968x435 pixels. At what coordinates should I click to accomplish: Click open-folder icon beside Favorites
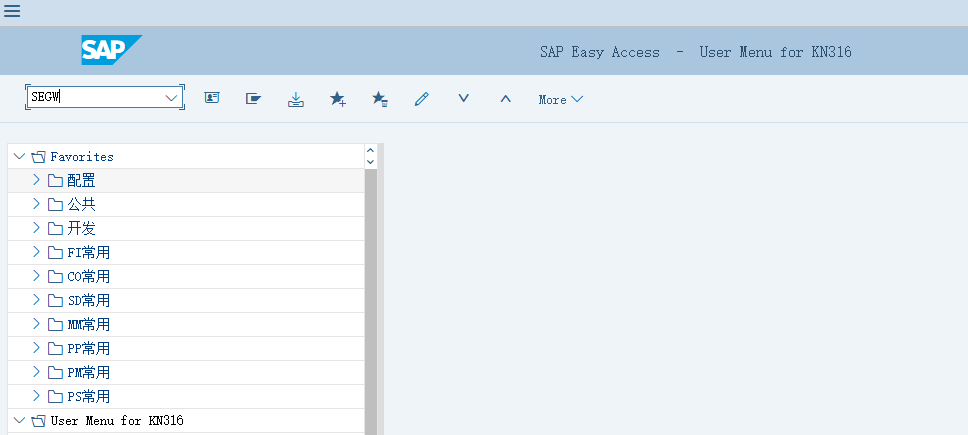point(38,157)
